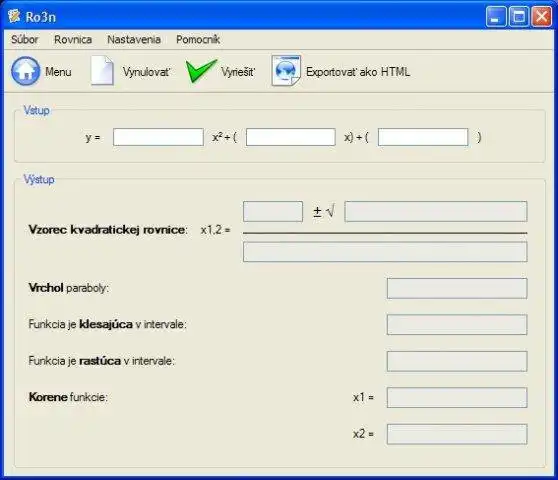Focus the x² coefficient input field
Image resolution: width=558 pixels, height=480 pixels.
tap(158, 137)
